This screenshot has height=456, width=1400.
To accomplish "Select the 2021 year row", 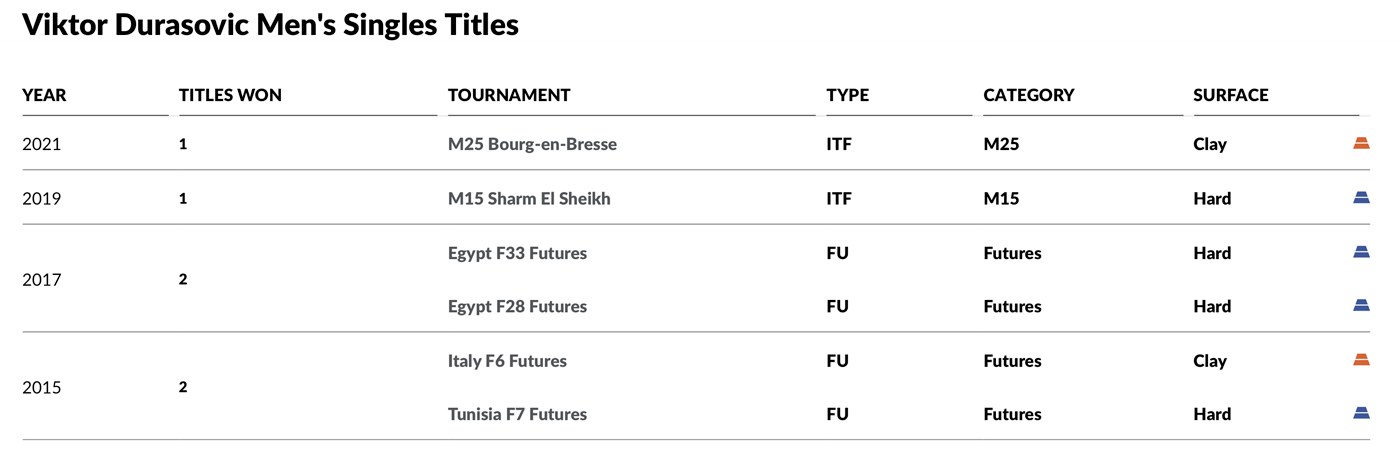I will click(x=696, y=144).
